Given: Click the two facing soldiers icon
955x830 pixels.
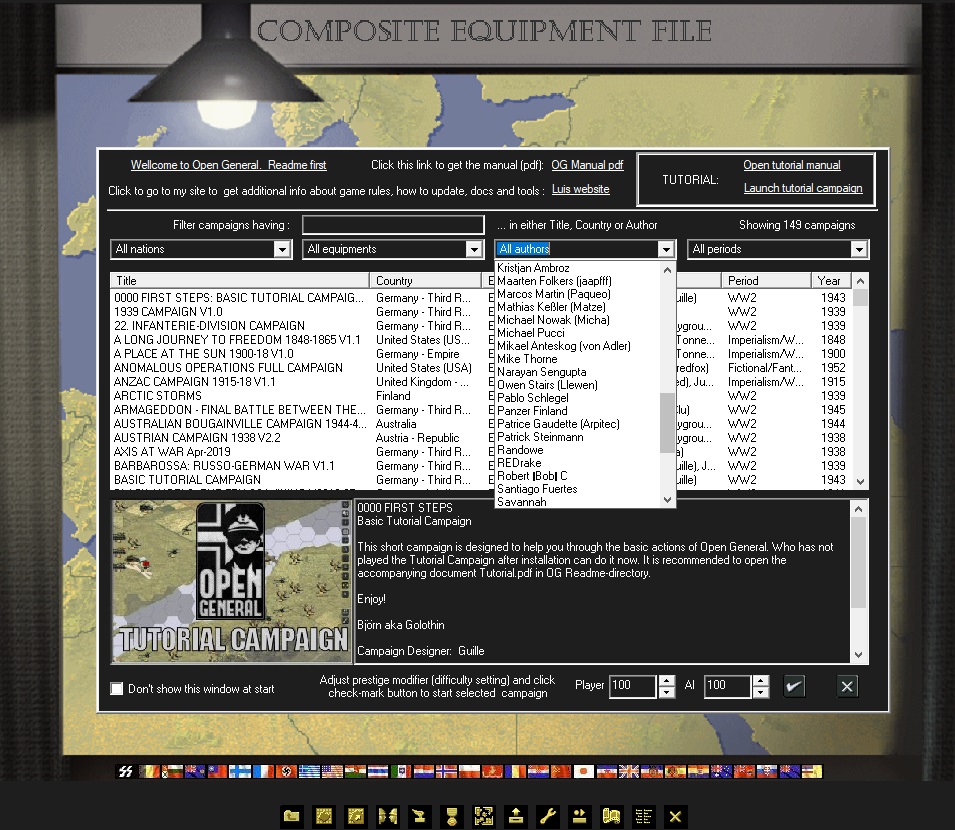Looking at the screenshot, I should coord(387,816).
